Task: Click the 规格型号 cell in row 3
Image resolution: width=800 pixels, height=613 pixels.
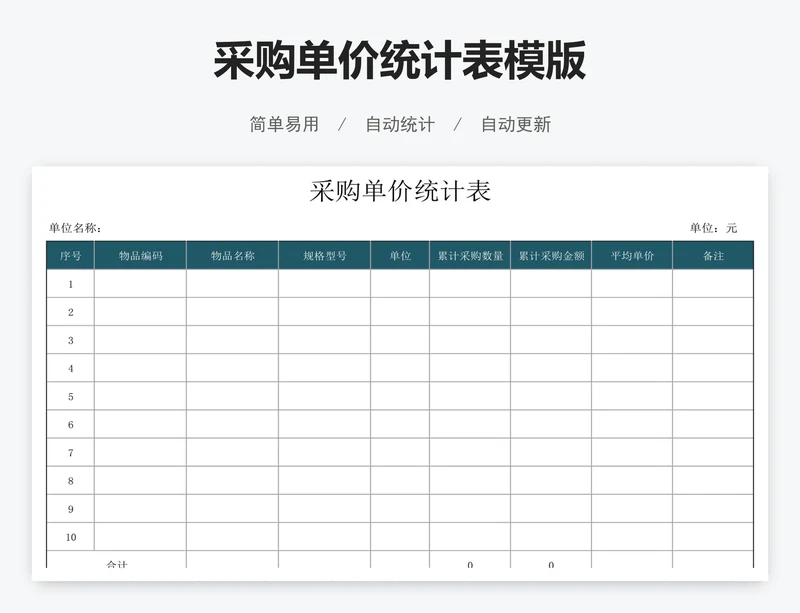Action: tap(324, 340)
